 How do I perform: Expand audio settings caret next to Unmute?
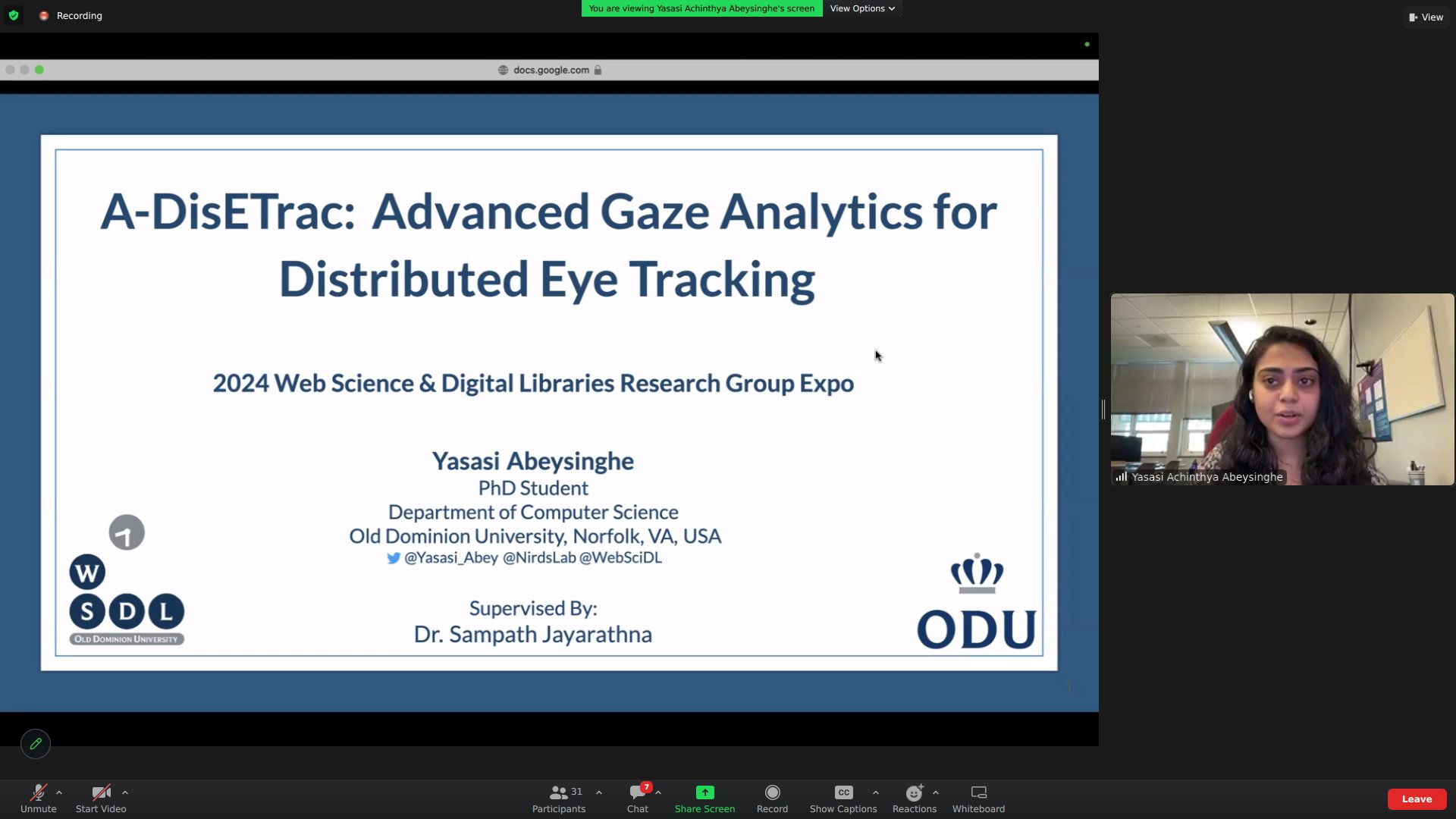coord(59,792)
